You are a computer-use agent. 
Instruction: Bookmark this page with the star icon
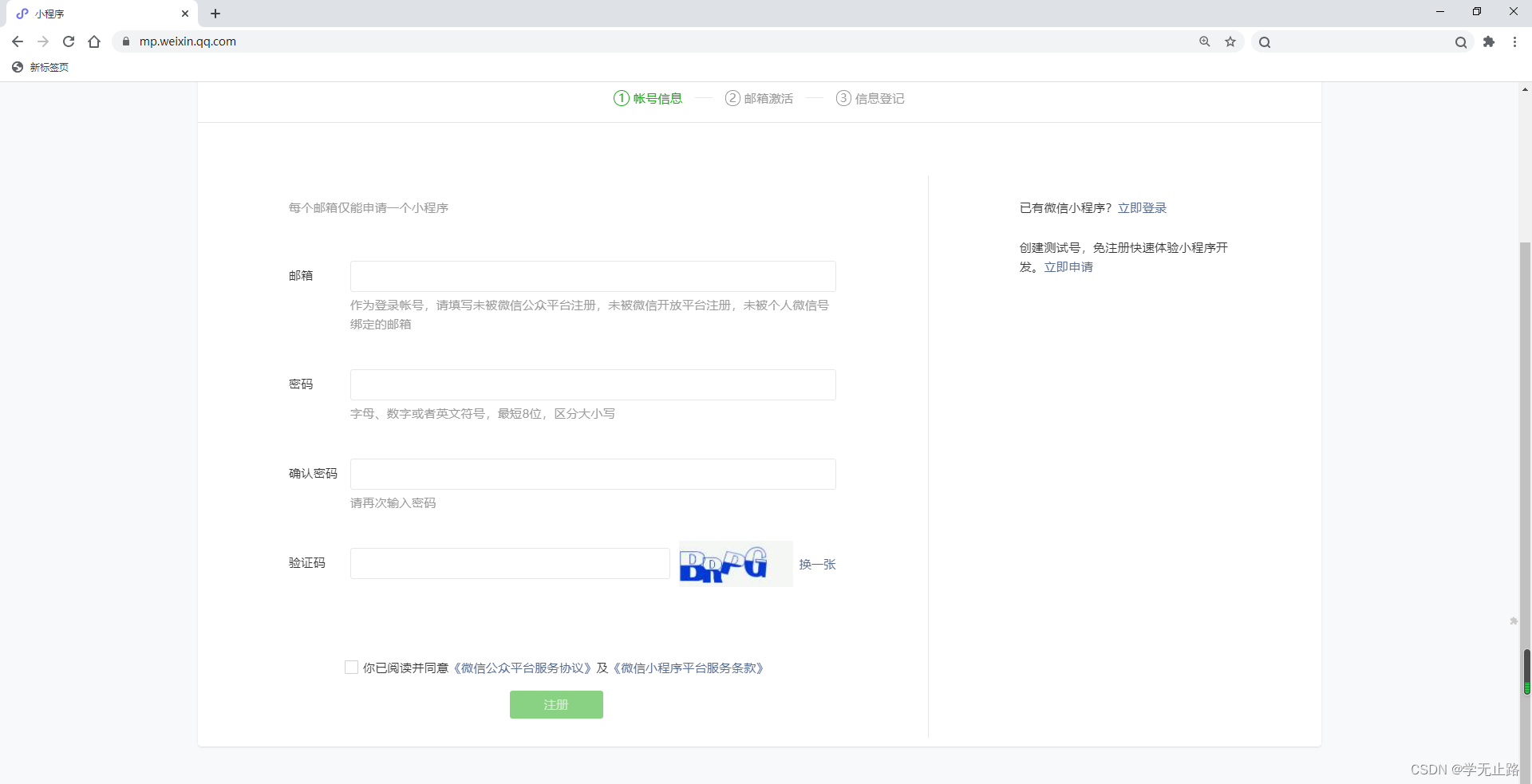[x=1230, y=41]
